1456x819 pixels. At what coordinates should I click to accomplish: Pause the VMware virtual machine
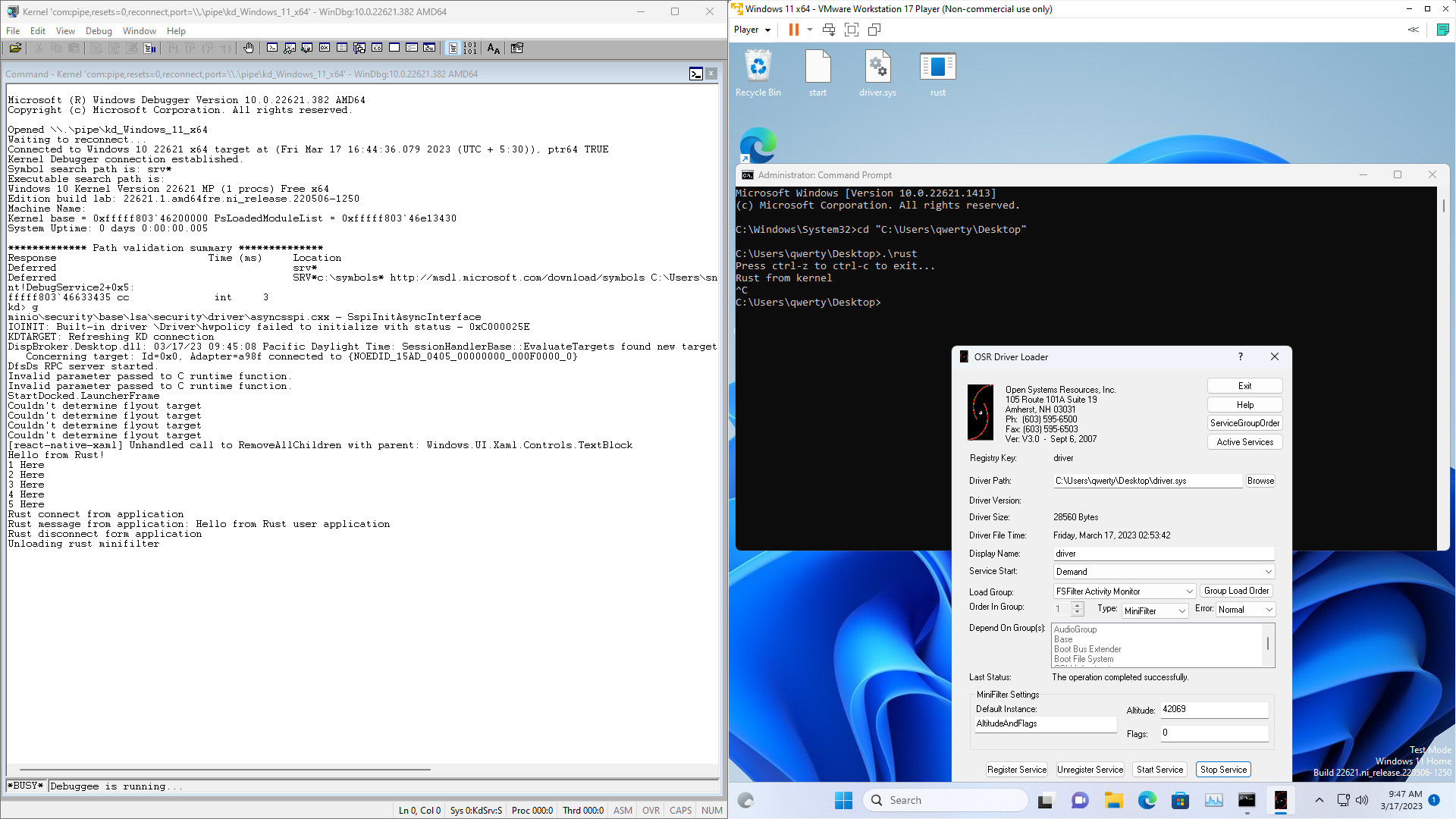tap(793, 30)
